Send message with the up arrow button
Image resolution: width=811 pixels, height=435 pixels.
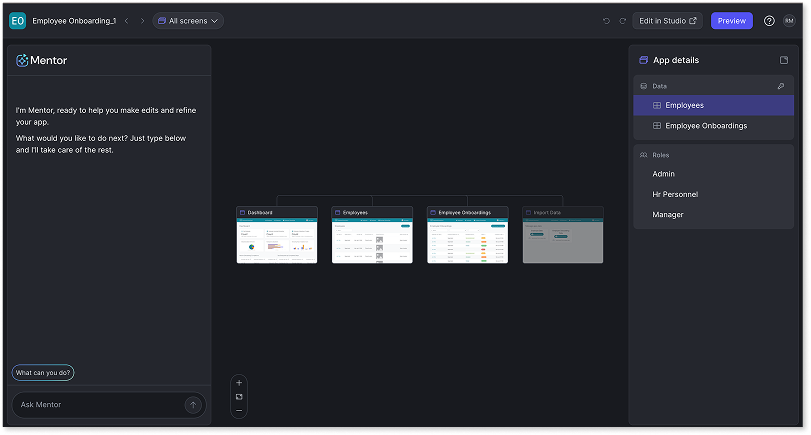click(x=193, y=405)
